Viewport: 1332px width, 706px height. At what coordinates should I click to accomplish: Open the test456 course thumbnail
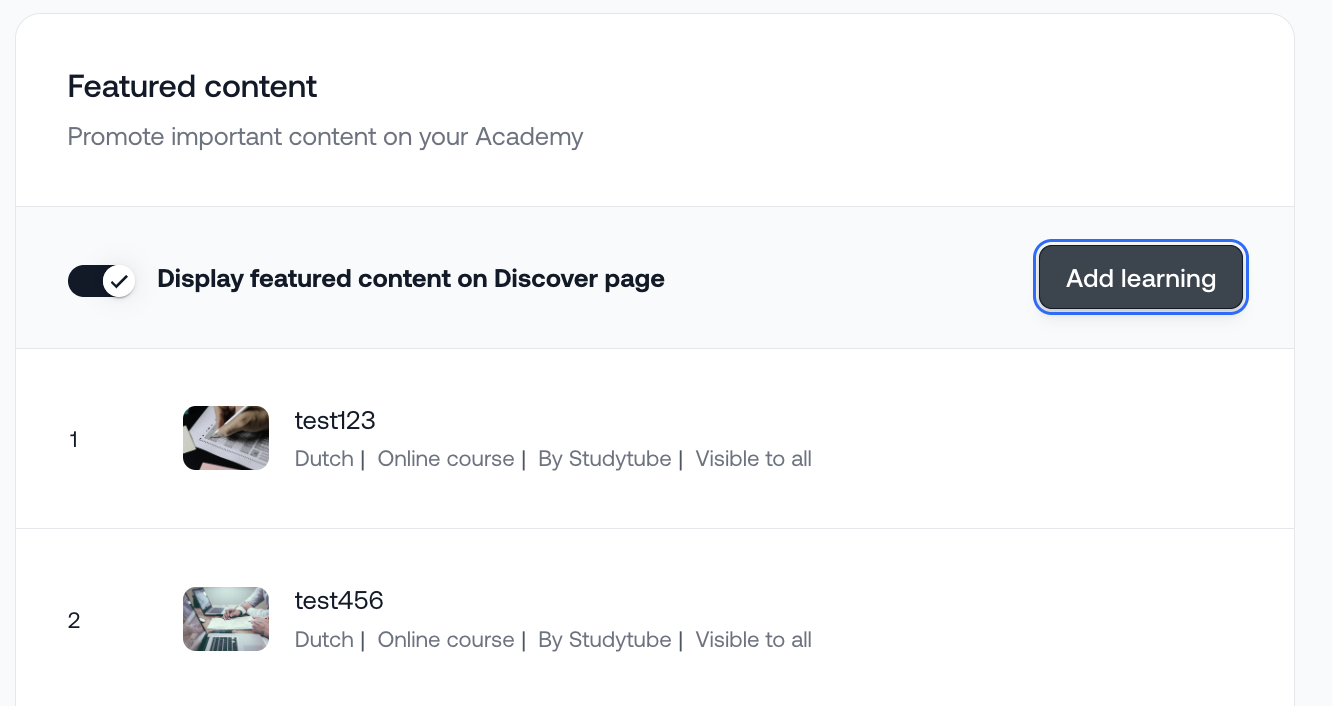point(226,619)
